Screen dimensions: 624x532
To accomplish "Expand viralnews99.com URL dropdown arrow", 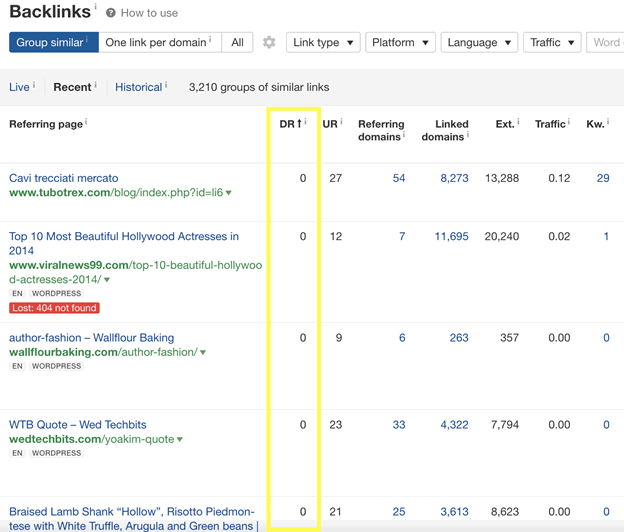I will coord(107,280).
